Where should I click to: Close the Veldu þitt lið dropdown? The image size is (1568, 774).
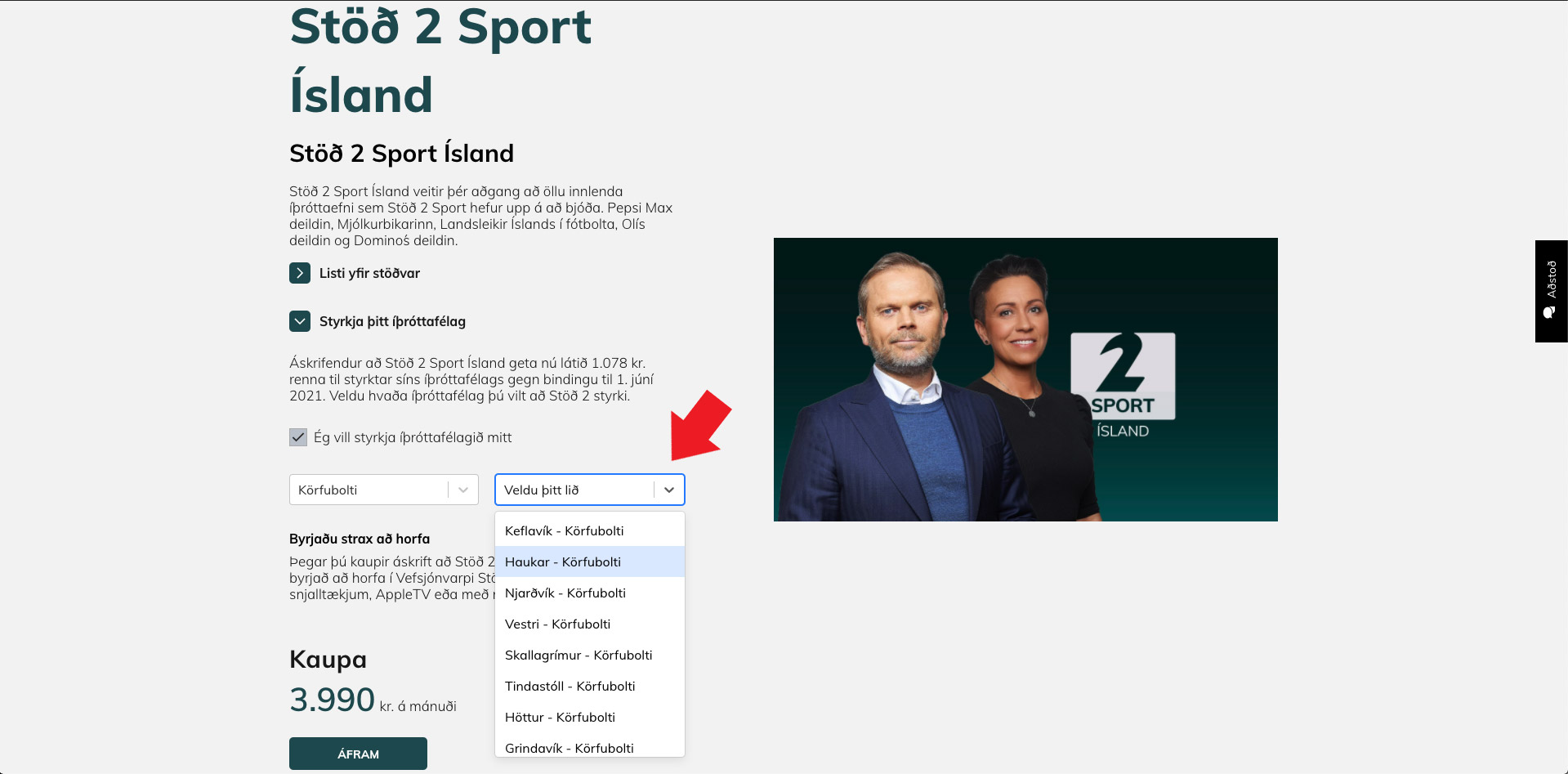point(590,490)
